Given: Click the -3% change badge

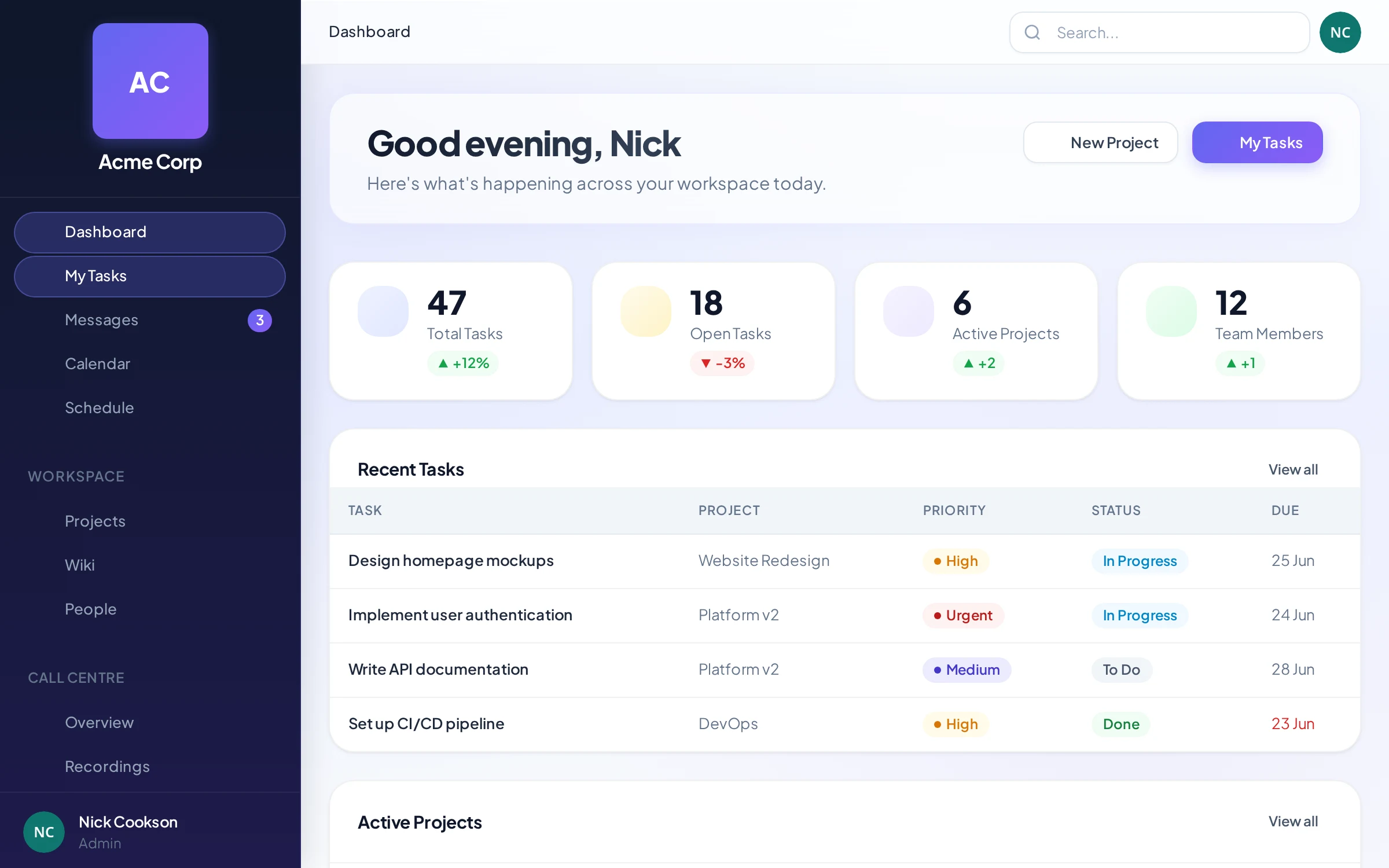Looking at the screenshot, I should coord(722,363).
